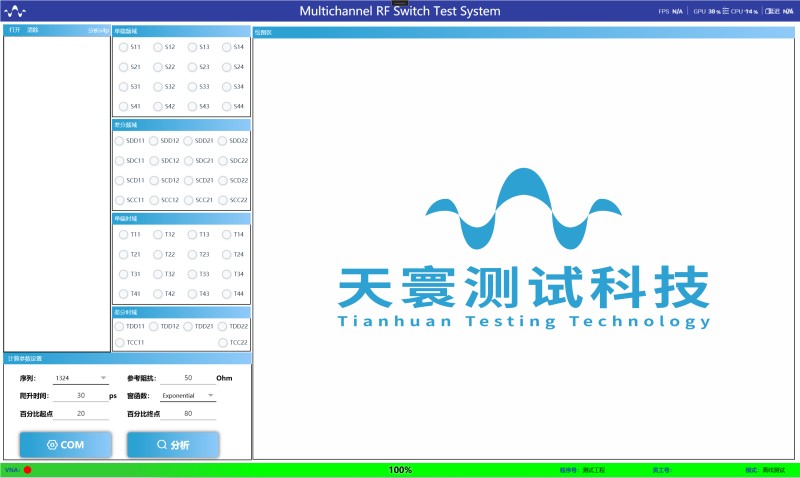
Task: Click the waveform app logo in title bar
Action: tap(17, 11)
